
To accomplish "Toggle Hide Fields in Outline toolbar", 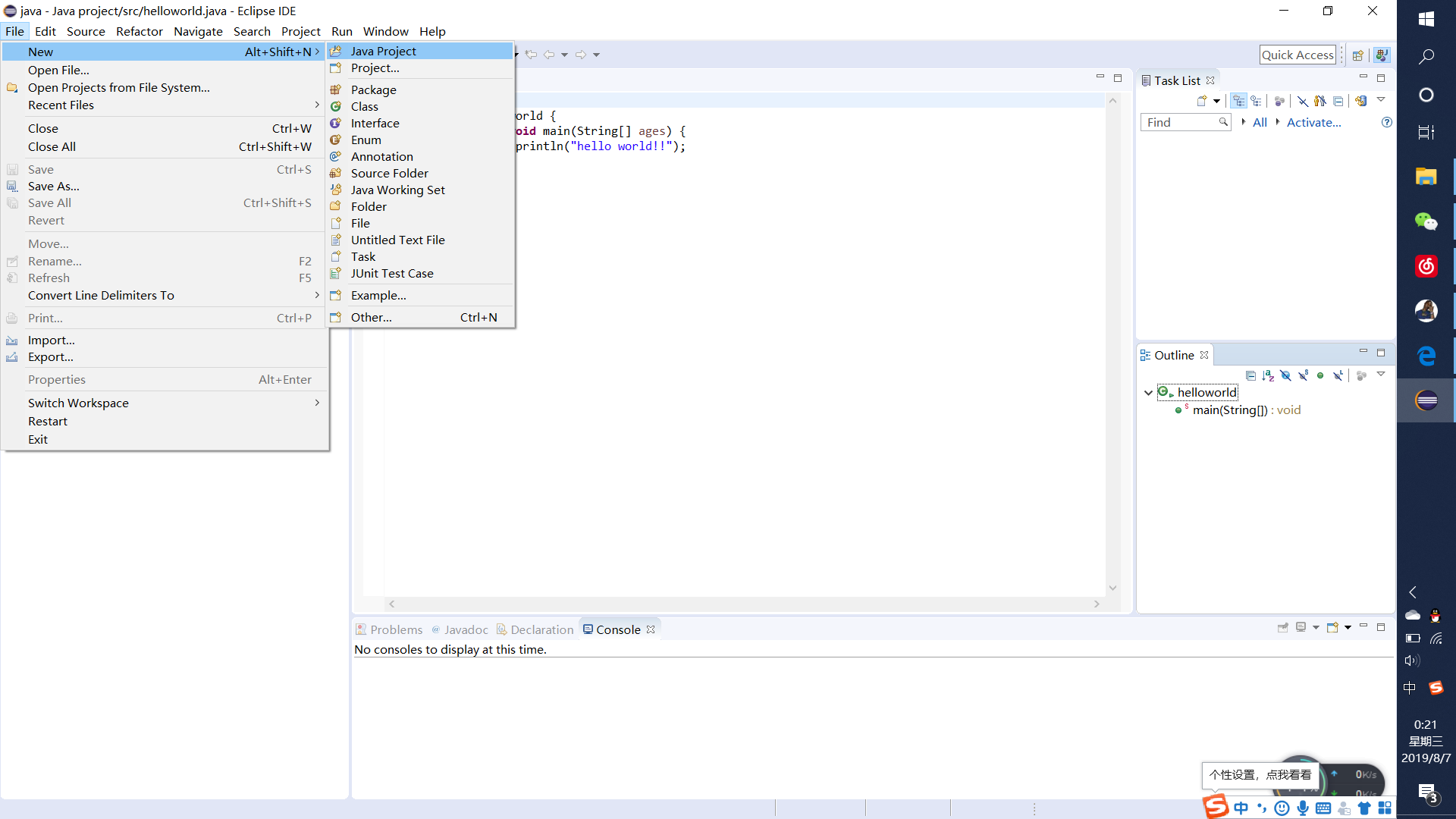I will pos(1285,375).
